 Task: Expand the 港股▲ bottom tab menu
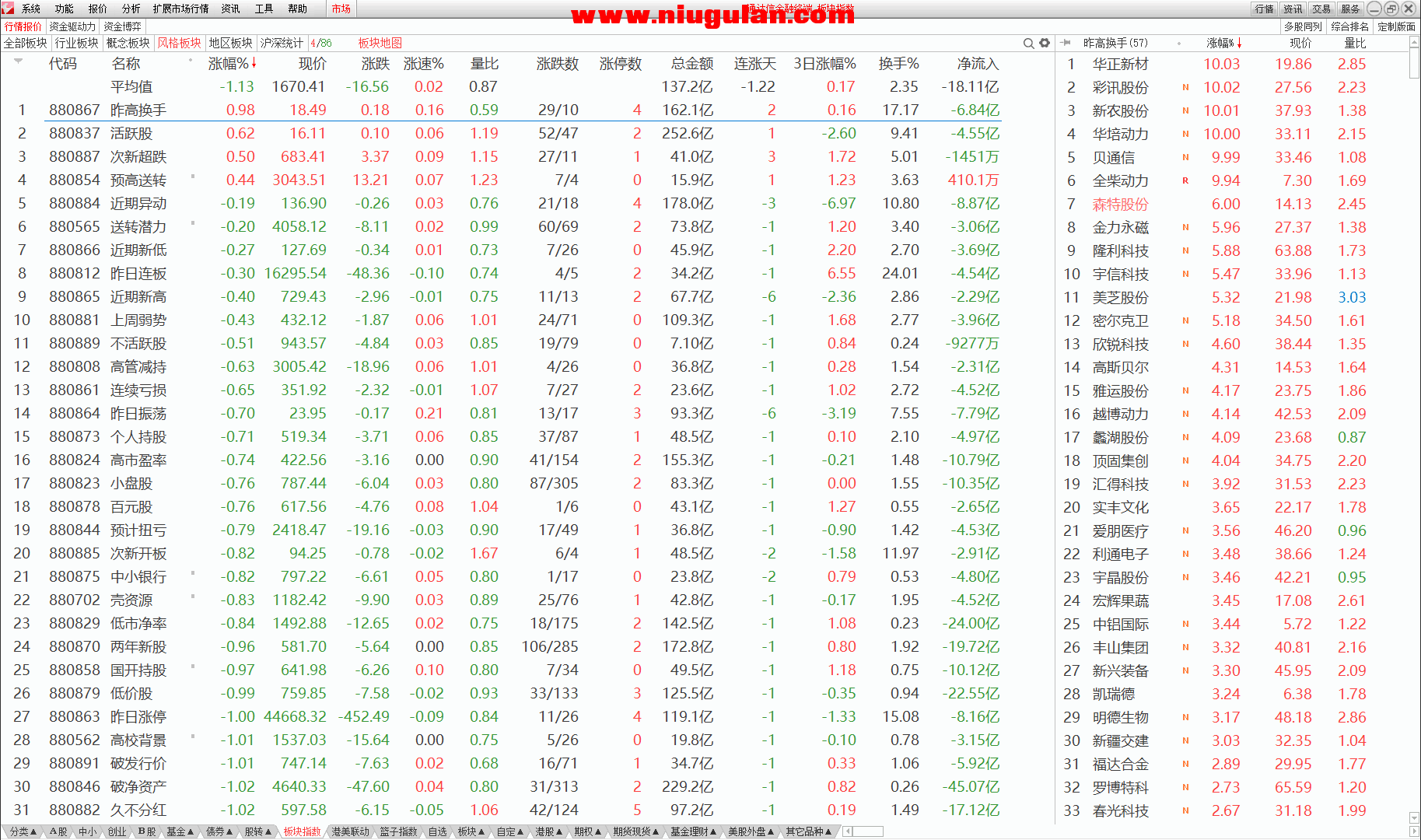[549, 831]
